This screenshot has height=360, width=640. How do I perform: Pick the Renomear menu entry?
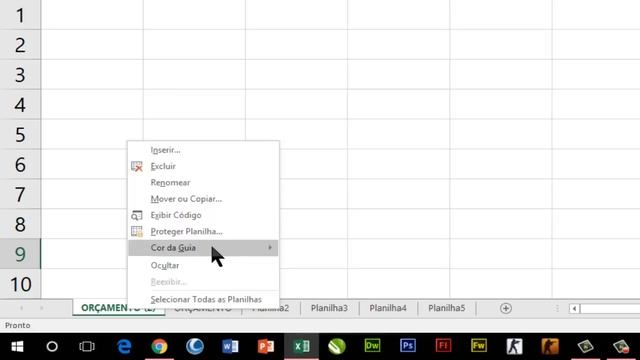[170, 182]
